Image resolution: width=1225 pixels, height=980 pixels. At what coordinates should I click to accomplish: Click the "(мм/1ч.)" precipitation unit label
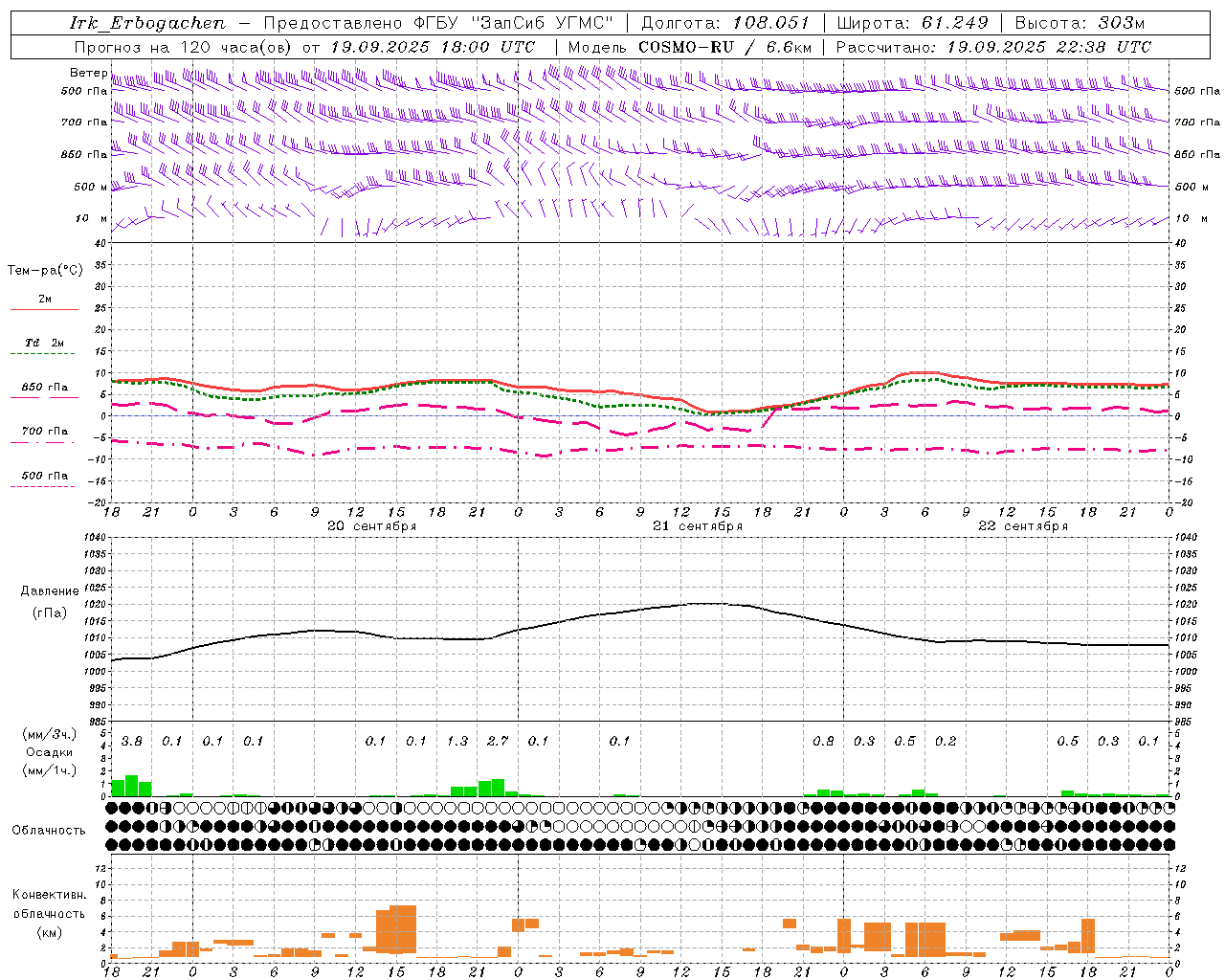coord(50,770)
